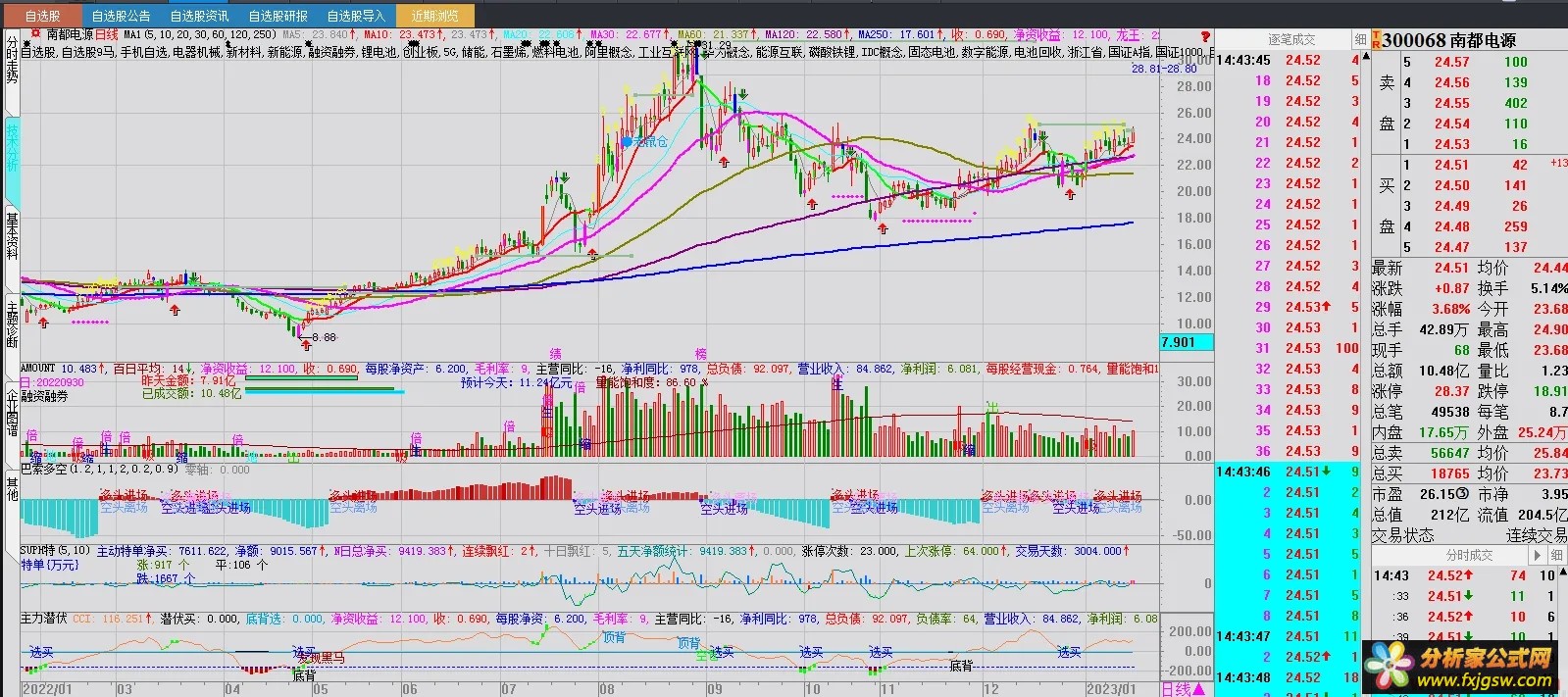Screen dimensions: 1568x697
Task: Click the 细 button beside 分时成交
Action: click(1557, 555)
